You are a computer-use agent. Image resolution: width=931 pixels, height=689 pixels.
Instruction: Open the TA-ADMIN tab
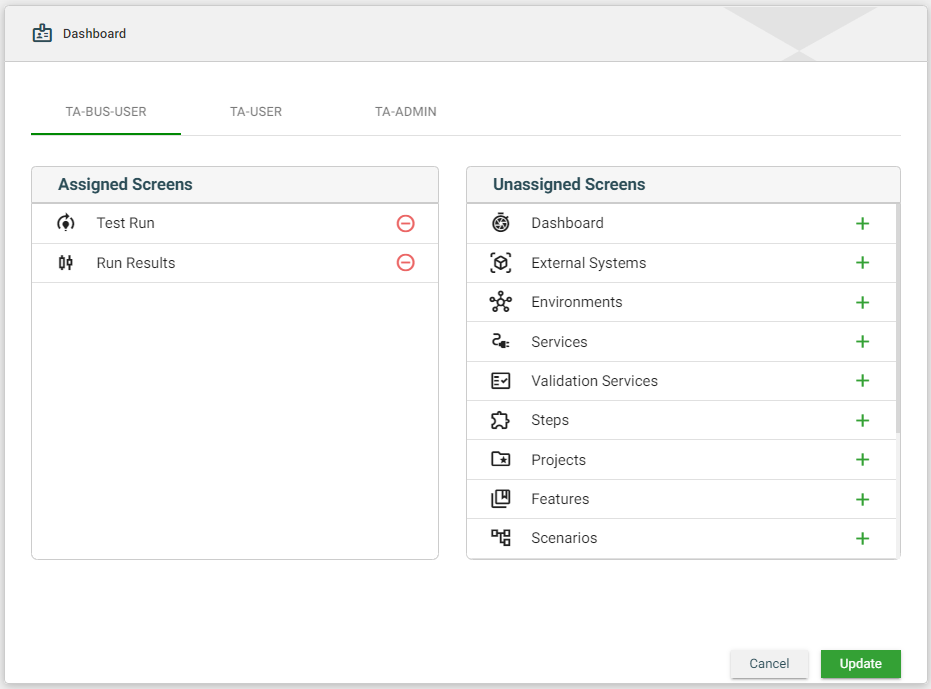(405, 112)
